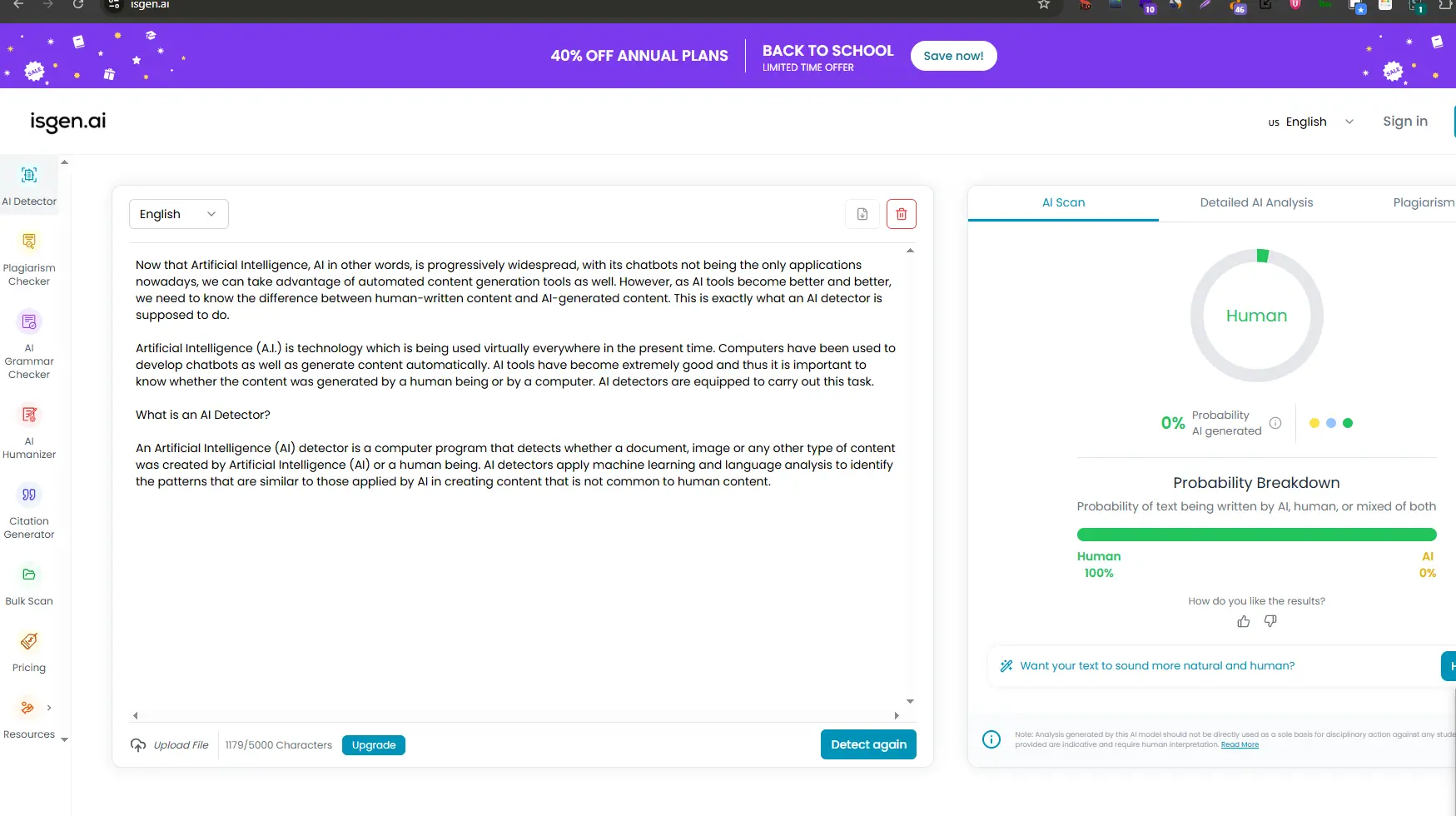Launch the AI Humanizer tool

29,415
